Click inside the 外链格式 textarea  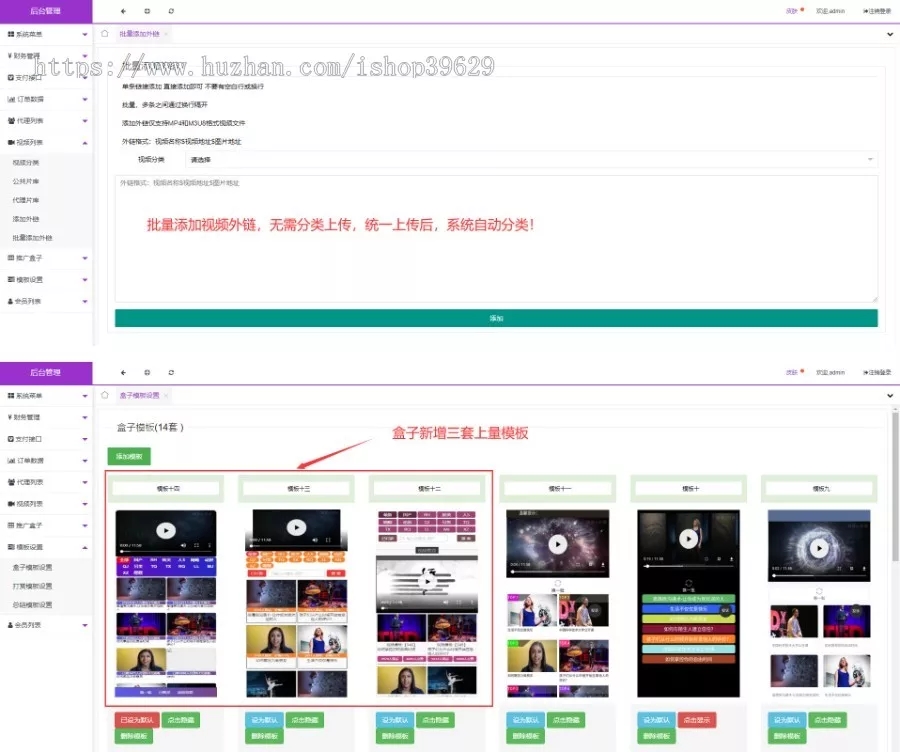[496, 240]
